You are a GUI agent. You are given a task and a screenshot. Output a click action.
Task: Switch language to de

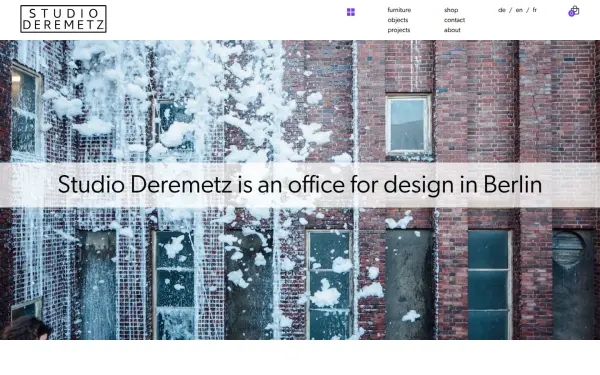point(502,10)
